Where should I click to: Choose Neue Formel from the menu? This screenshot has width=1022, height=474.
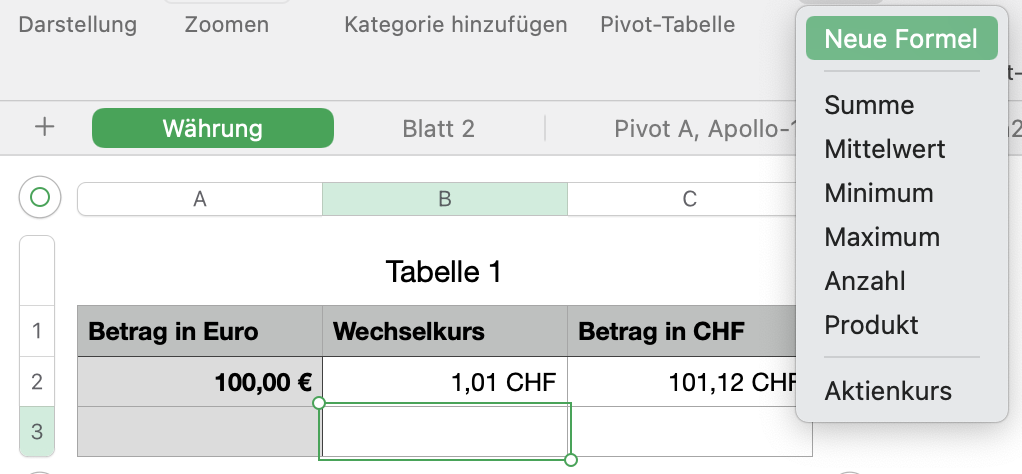point(901,40)
